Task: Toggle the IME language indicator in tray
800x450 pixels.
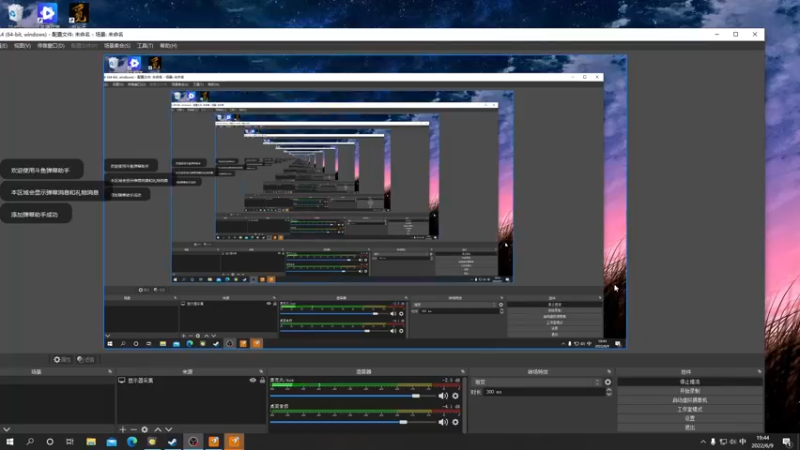Action: [743, 441]
